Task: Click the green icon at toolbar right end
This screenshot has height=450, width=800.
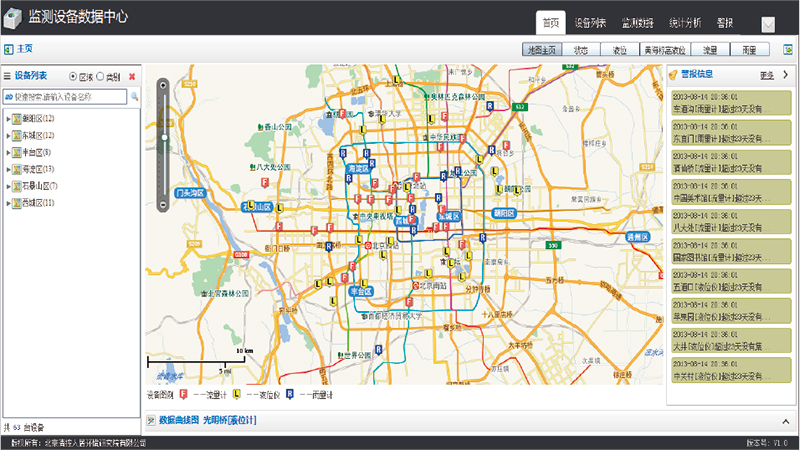Action: pyautogui.click(x=789, y=49)
